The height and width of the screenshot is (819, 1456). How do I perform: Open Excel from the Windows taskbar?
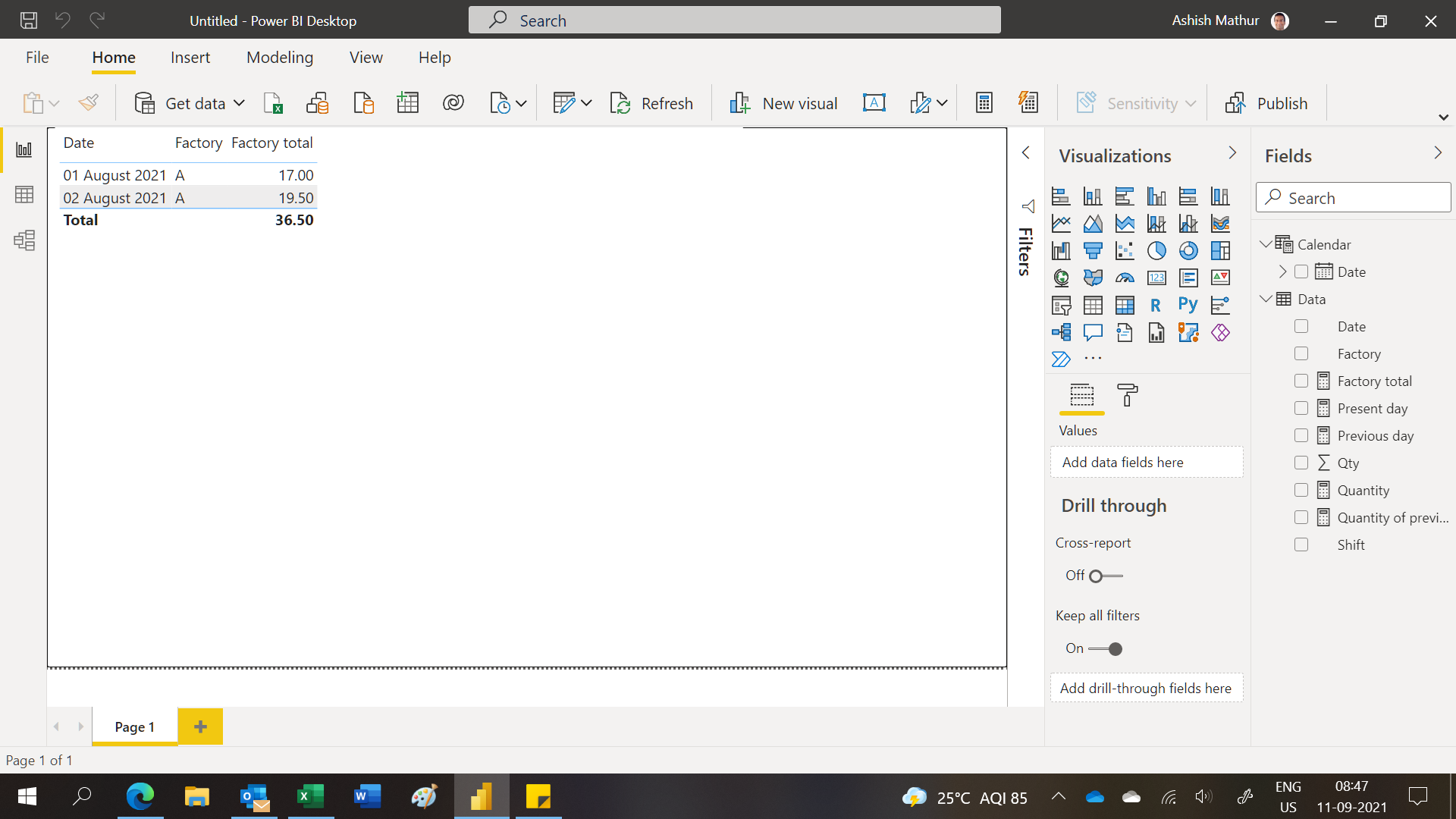311,796
